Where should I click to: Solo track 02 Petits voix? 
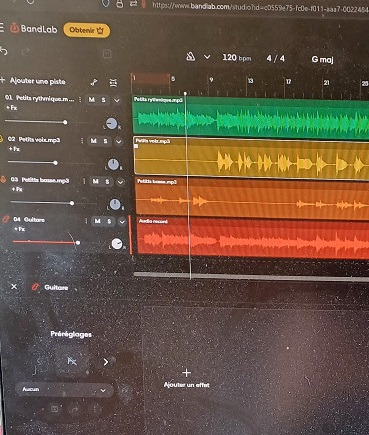point(105,141)
